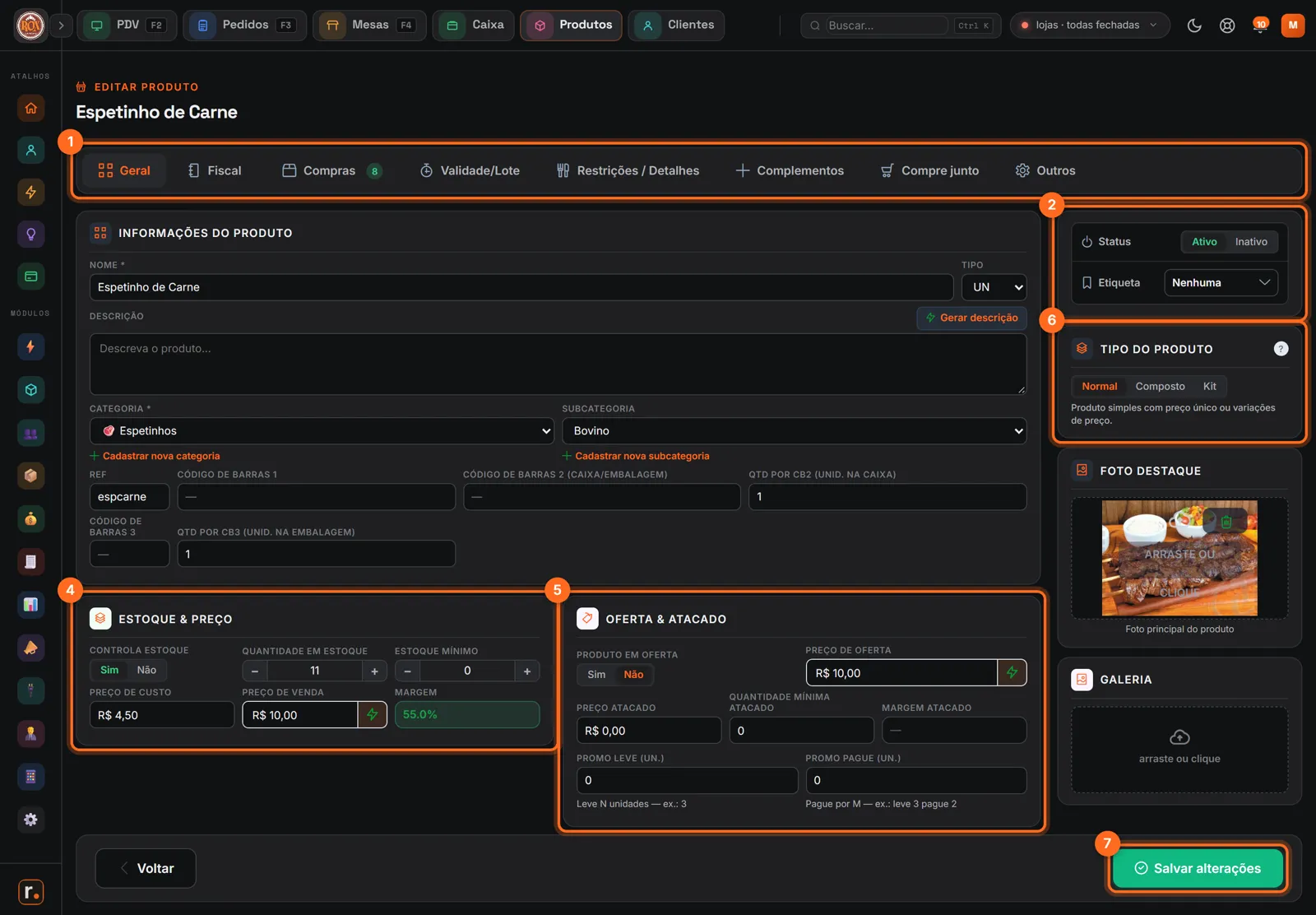Click Gerar descrição button

pos(971,318)
